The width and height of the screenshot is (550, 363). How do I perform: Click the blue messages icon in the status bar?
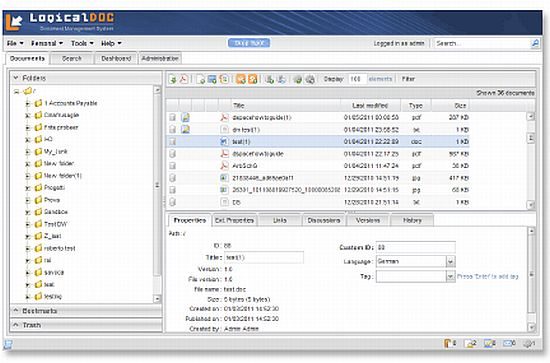tap(508, 343)
